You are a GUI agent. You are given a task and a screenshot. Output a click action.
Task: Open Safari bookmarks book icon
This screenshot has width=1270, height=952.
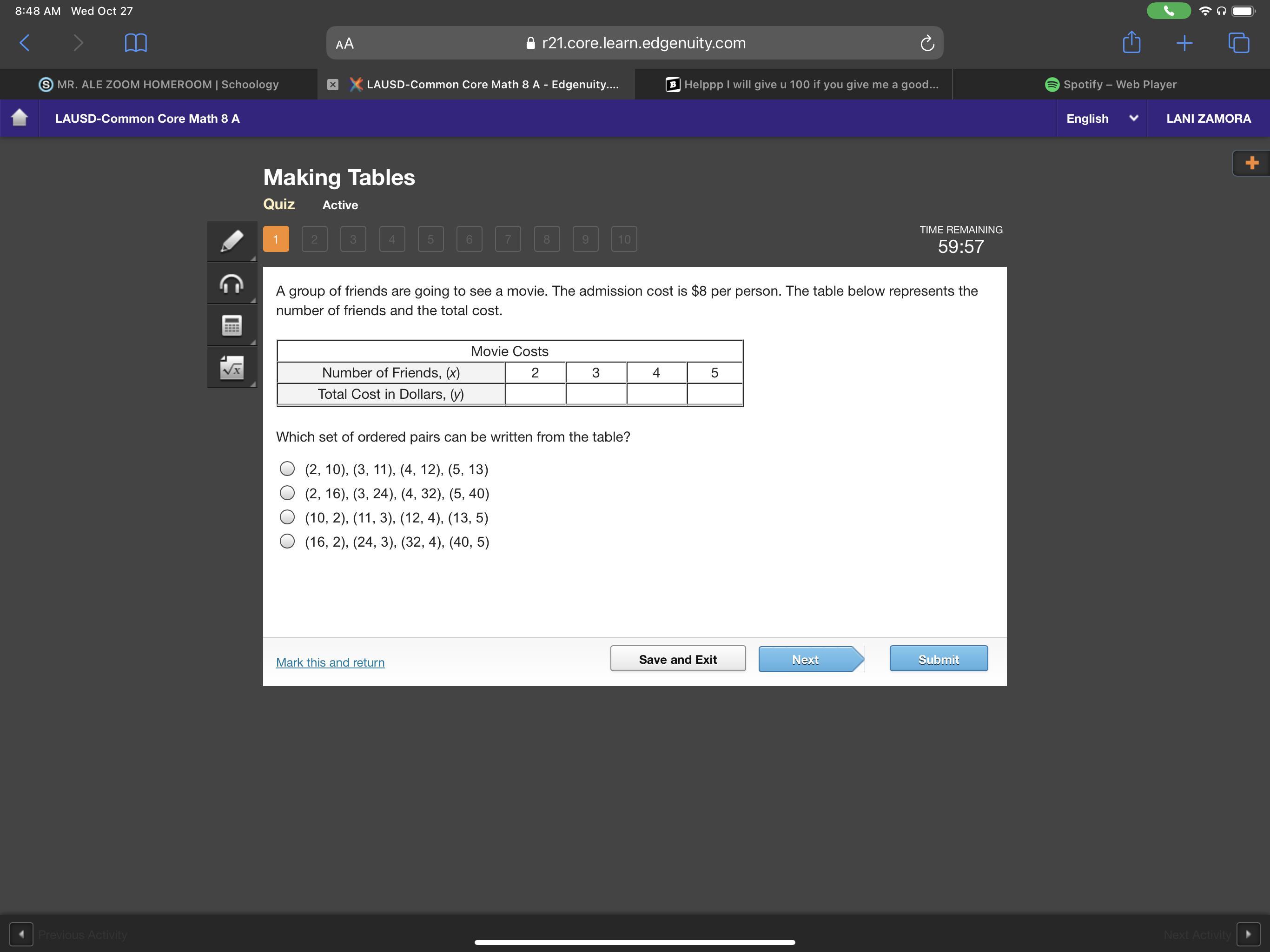[x=135, y=43]
